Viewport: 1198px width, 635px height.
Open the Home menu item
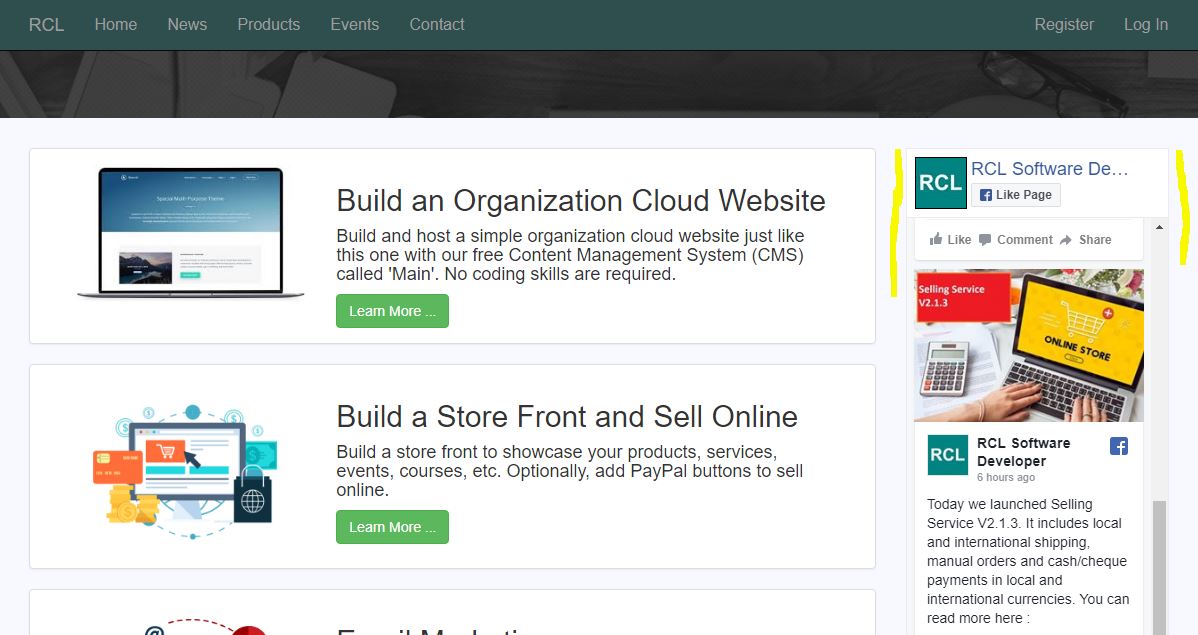(116, 24)
